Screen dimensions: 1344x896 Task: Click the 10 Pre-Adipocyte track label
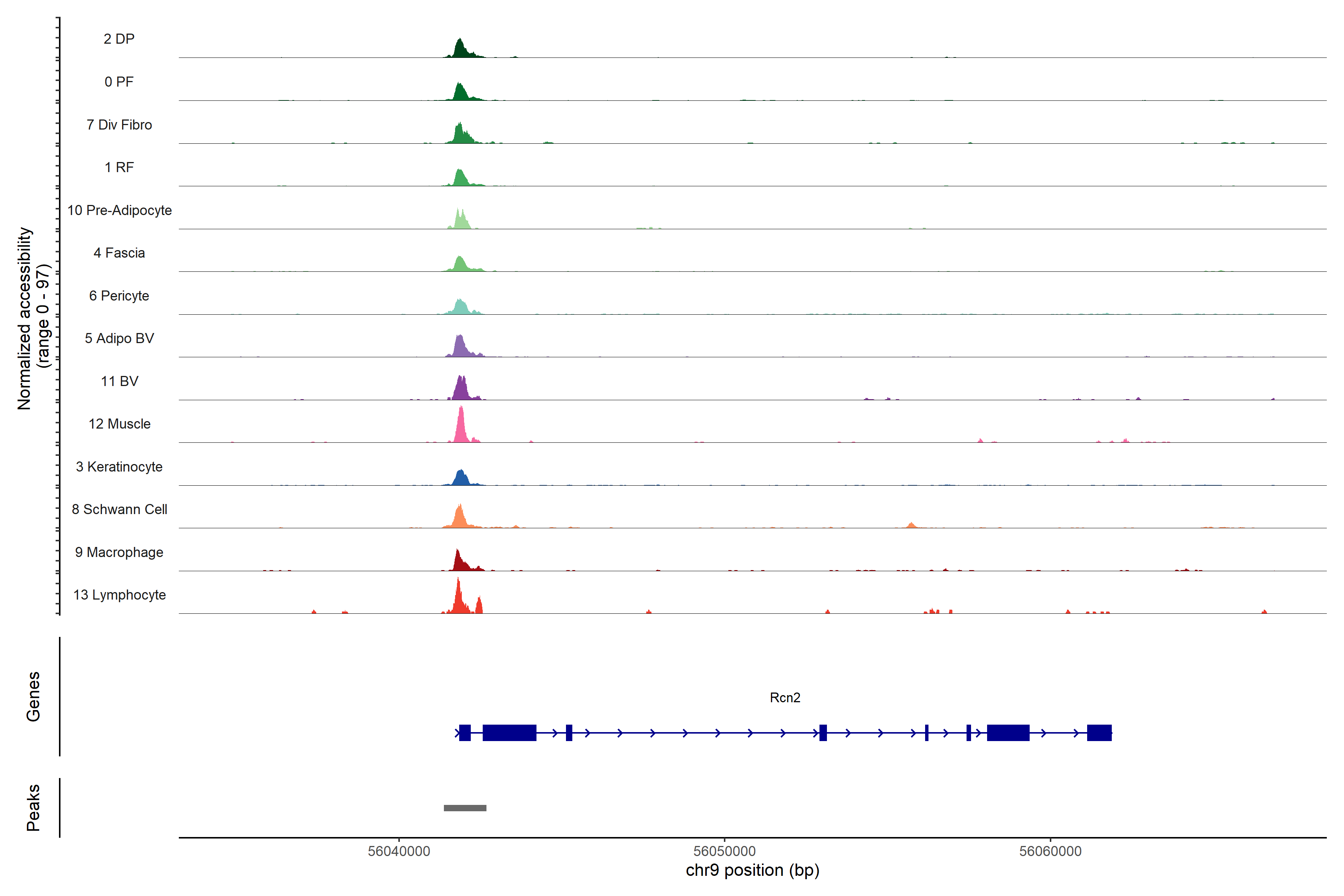pyautogui.click(x=119, y=210)
